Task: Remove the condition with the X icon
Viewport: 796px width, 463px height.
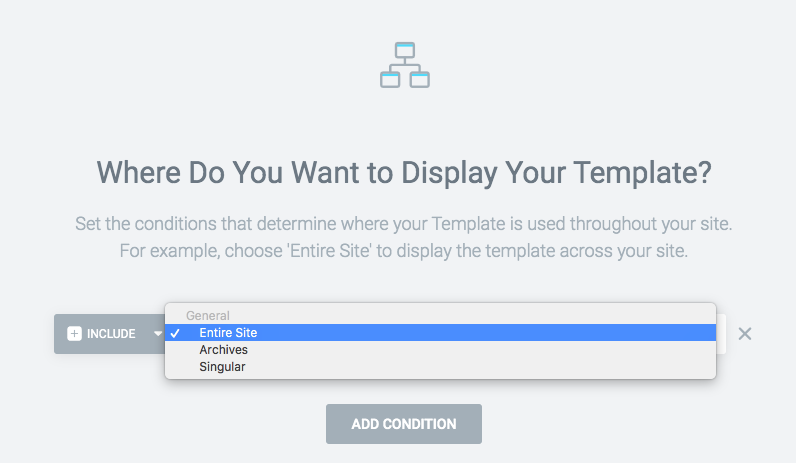Action: tap(745, 334)
